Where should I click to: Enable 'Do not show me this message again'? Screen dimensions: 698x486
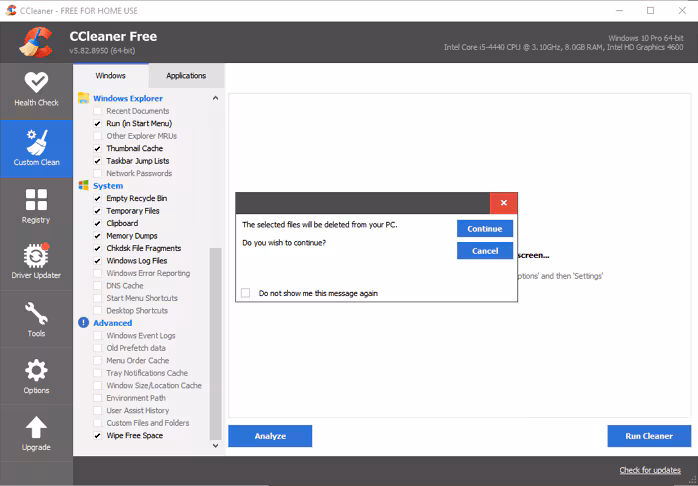click(246, 293)
